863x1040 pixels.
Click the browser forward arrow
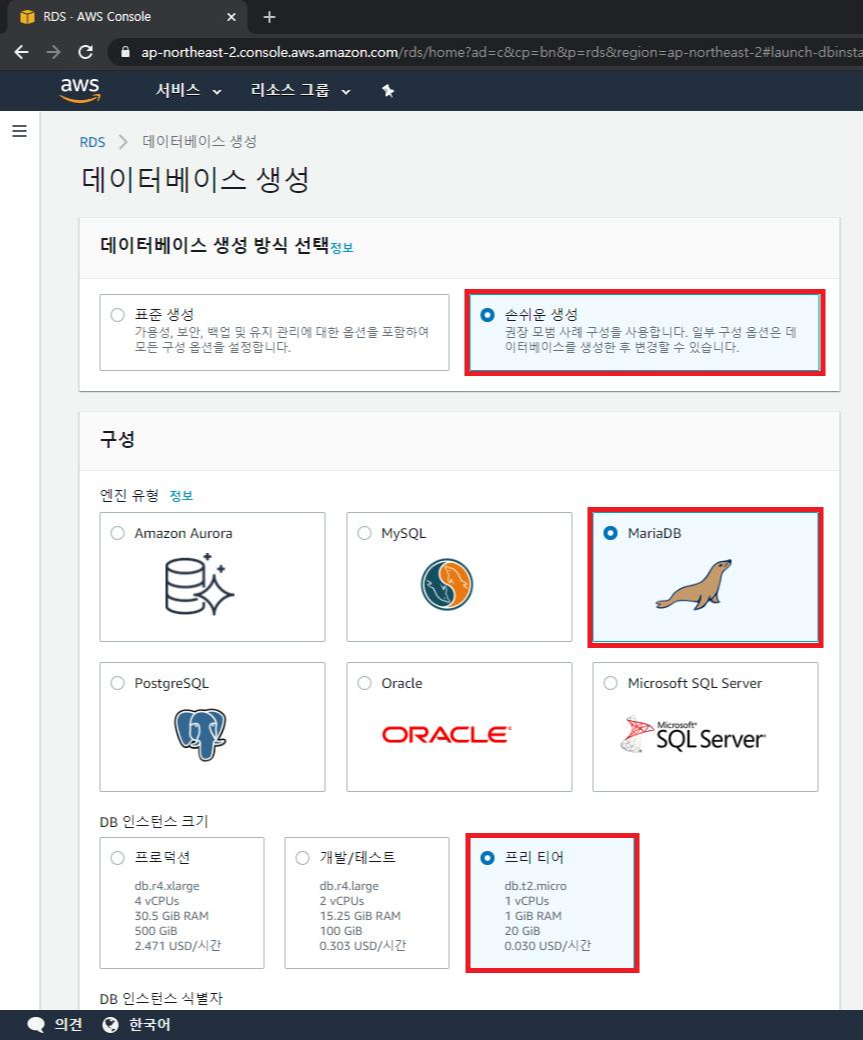(54, 52)
